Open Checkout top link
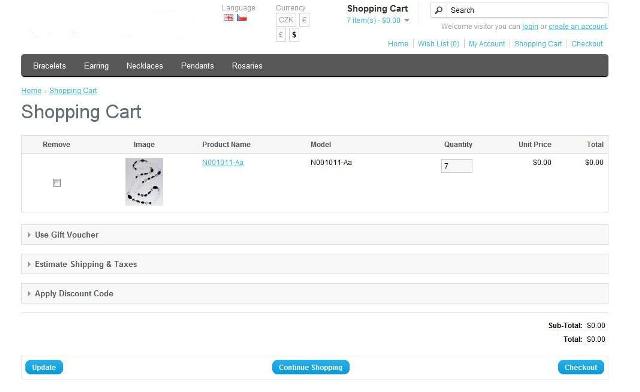640x392 pixels. (587, 44)
